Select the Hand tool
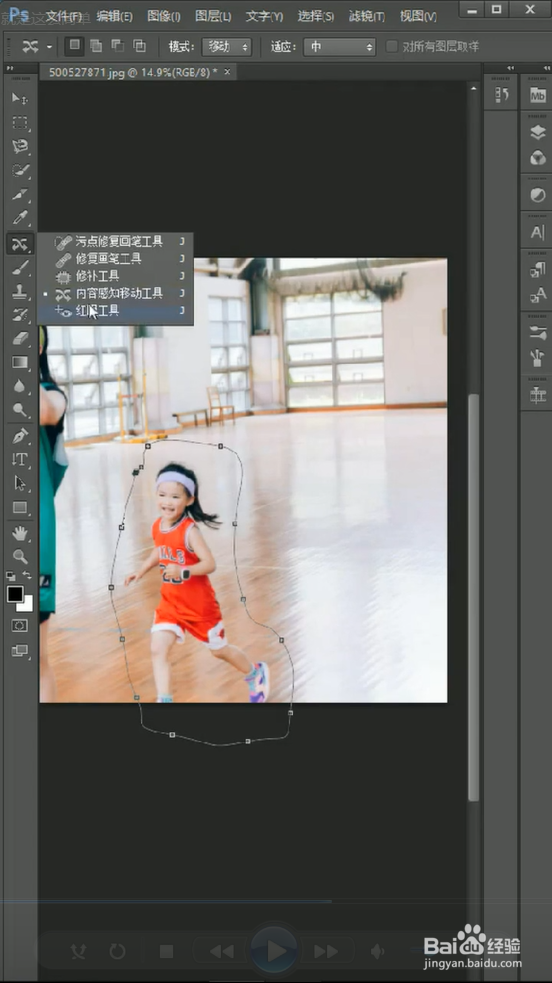The width and height of the screenshot is (552, 983). tap(20, 533)
